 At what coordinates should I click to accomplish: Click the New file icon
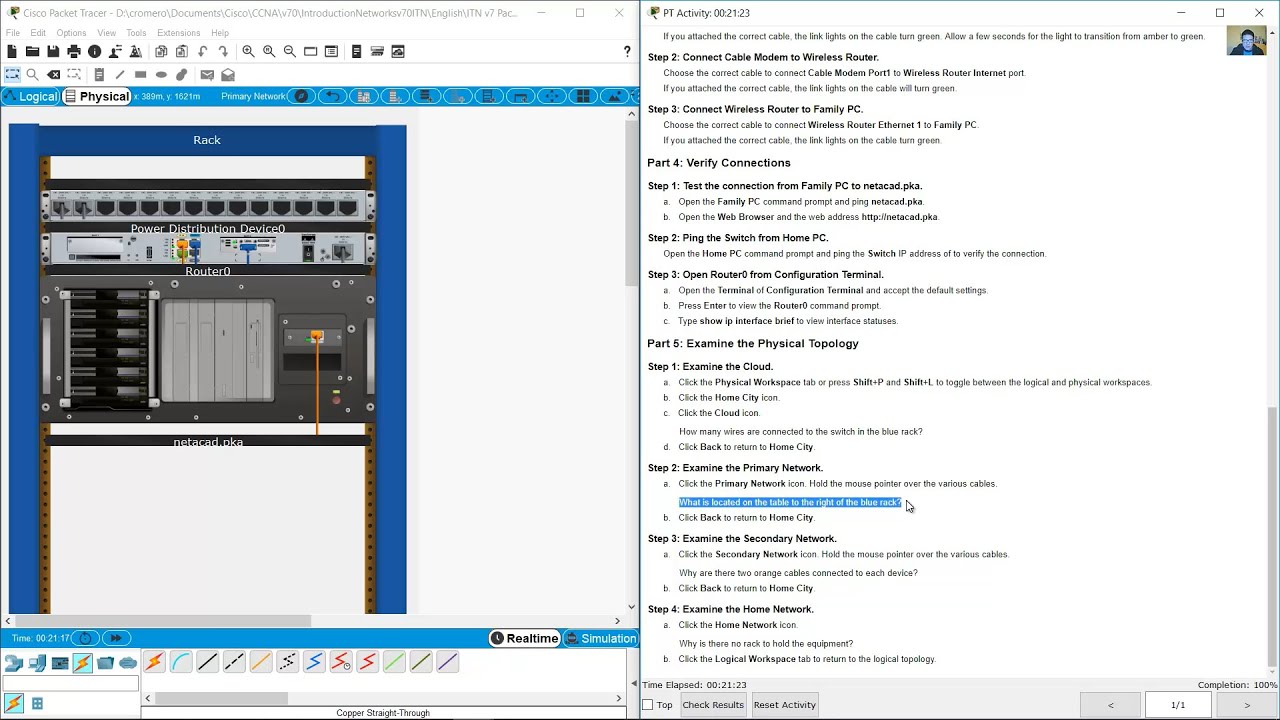[12, 51]
